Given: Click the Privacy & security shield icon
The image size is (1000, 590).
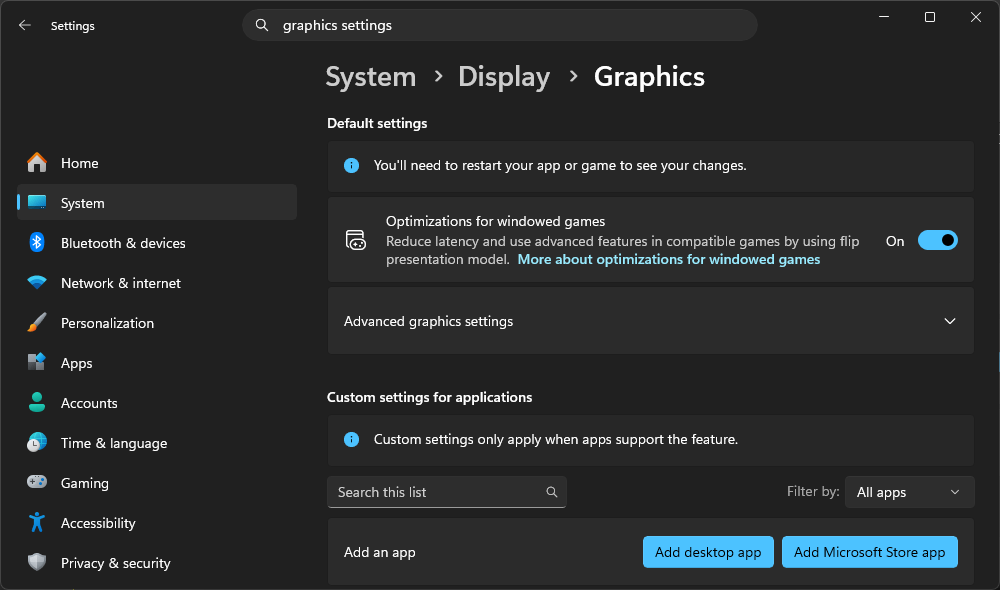Looking at the screenshot, I should [37, 562].
